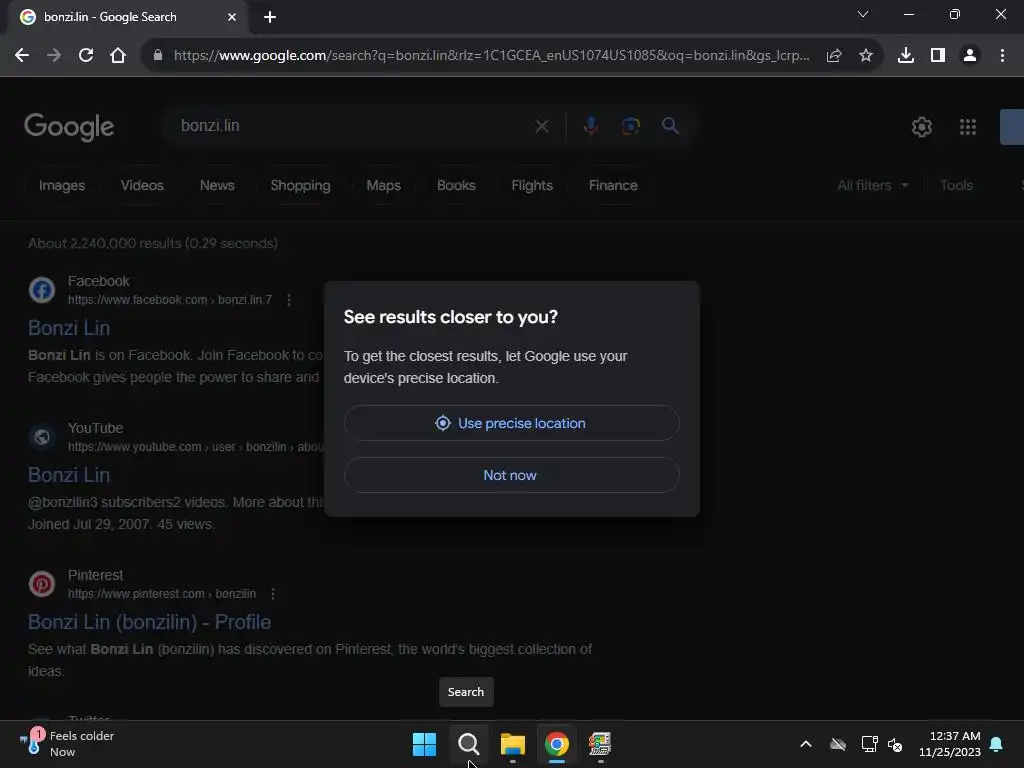Clear the Google search box

pyautogui.click(x=542, y=126)
